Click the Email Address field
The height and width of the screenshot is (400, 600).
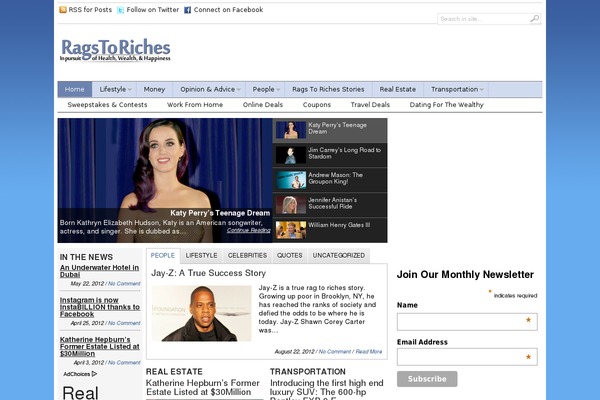tap(467, 357)
